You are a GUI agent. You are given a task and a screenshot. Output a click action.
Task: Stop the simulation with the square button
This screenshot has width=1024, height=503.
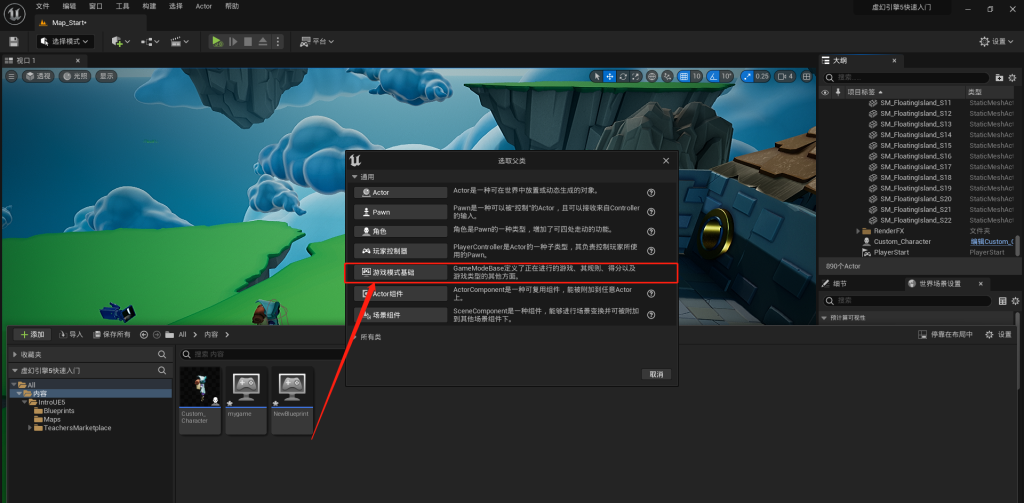[x=248, y=41]
